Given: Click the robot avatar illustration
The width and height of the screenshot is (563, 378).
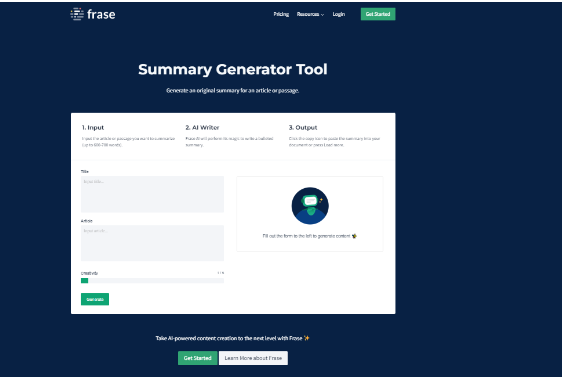Looking at the screenshot, I should click(310, 206).
